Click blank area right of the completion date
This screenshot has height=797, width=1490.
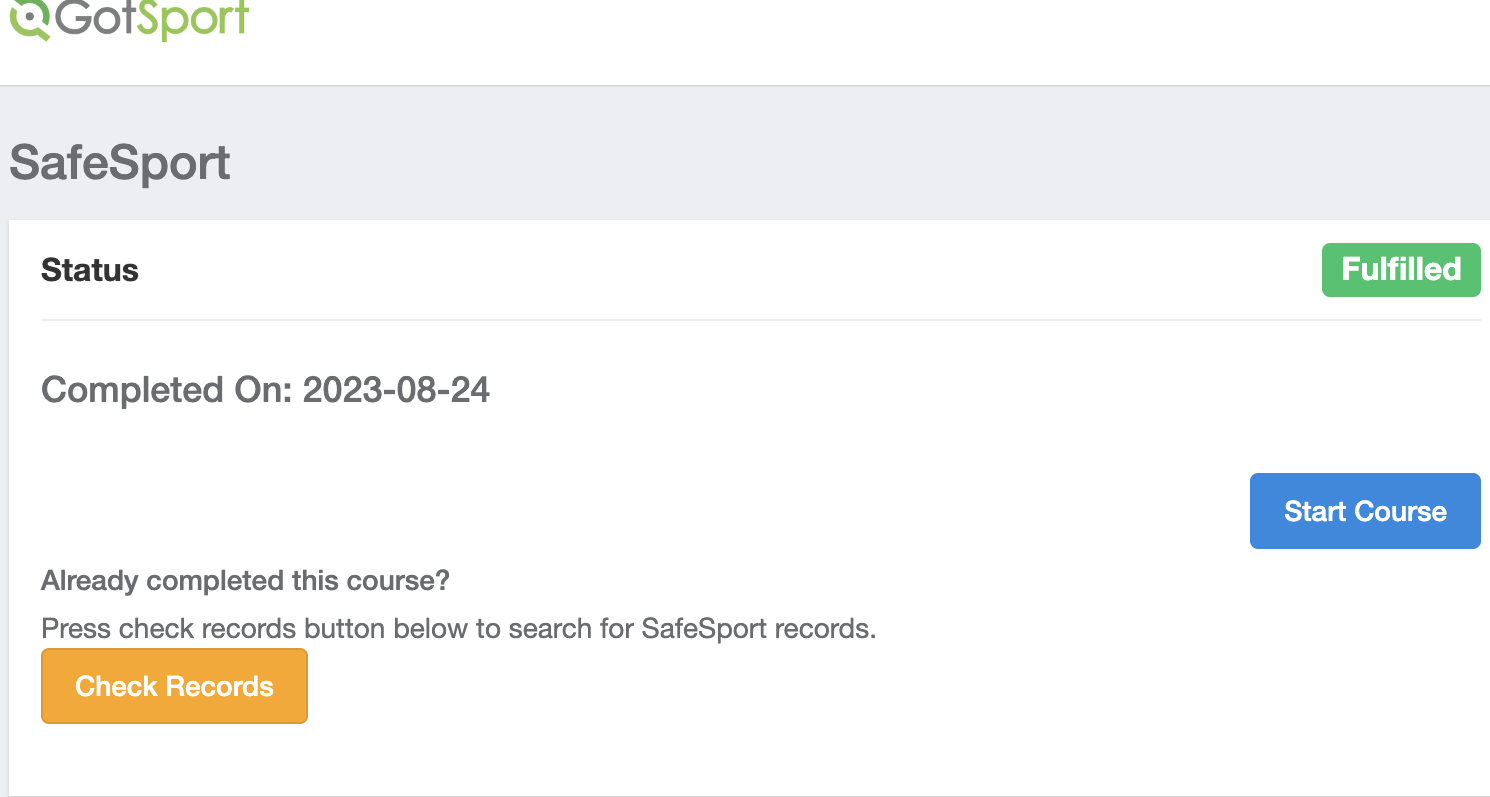point(900,390)
